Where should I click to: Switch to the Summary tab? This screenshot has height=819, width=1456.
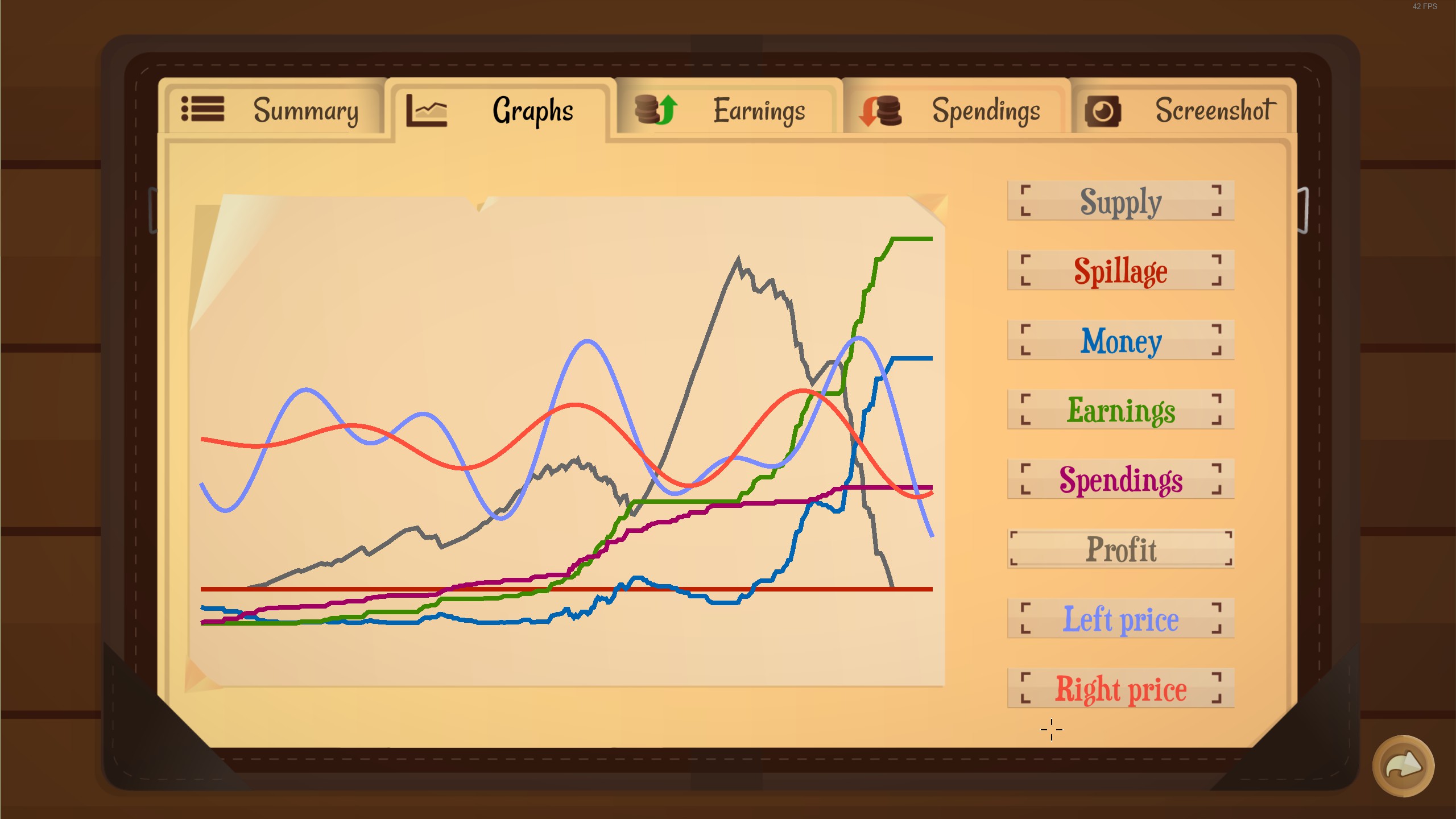(305, 110)
